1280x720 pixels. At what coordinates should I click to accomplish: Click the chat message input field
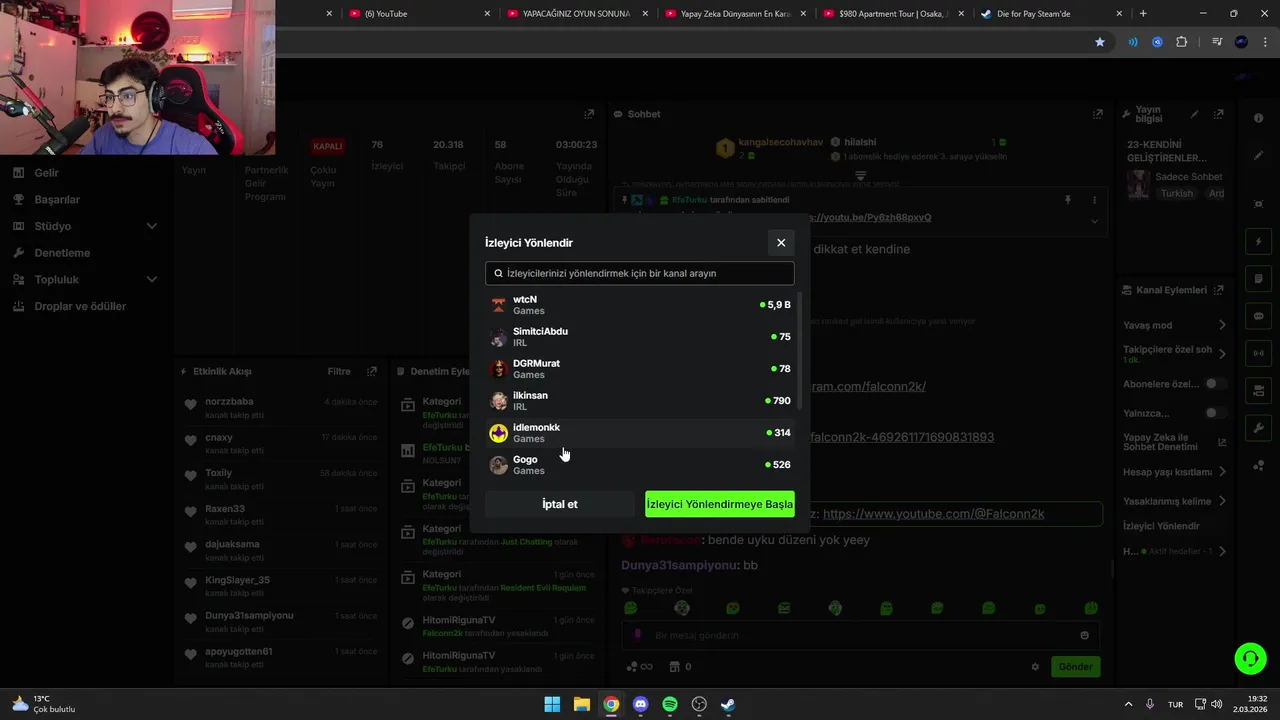(x=860, y=635)
